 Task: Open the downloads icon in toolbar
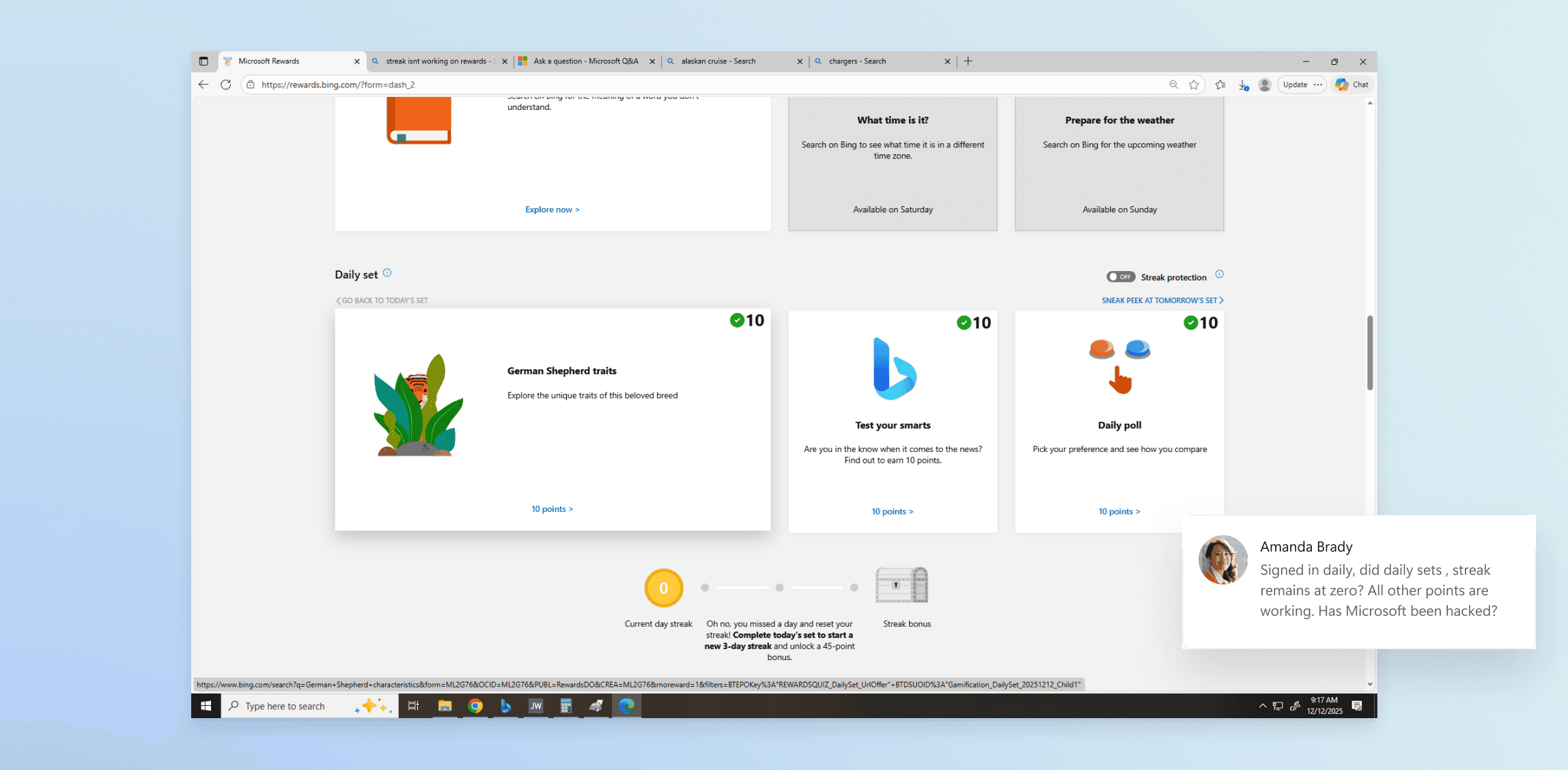1244,85
